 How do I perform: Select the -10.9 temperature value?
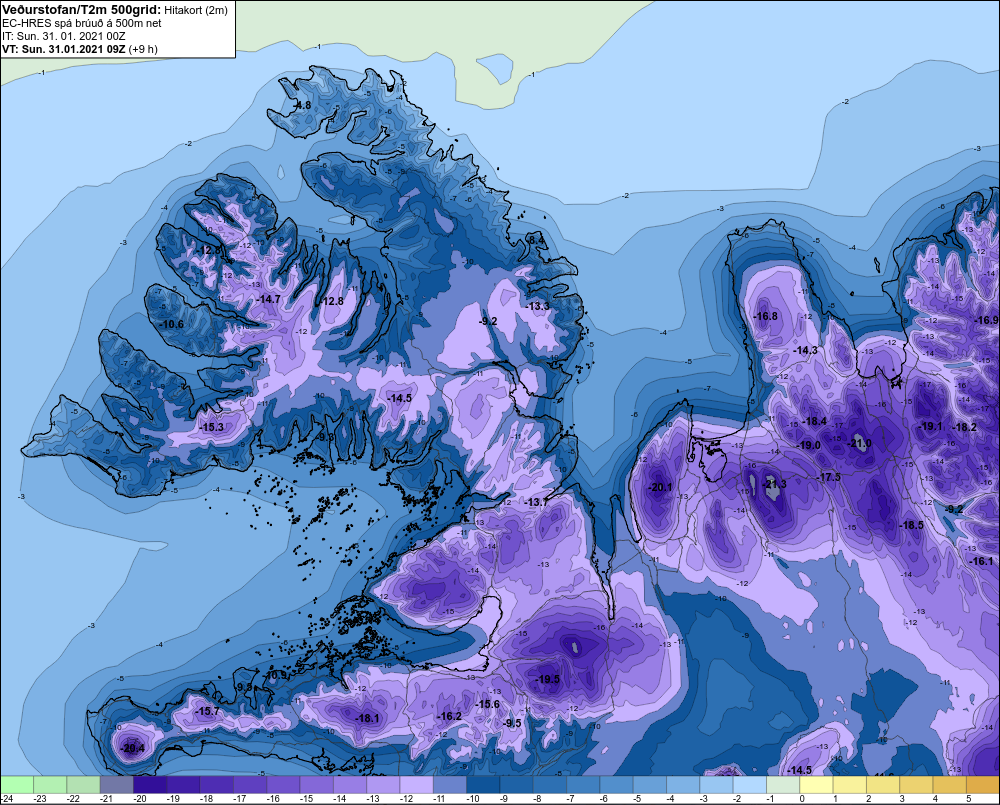276,675
